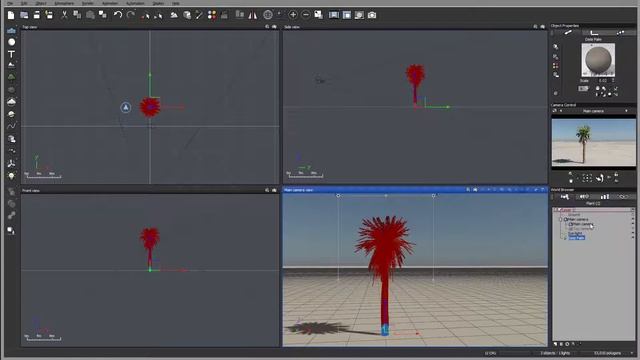Click the Paste icon in top toolbar

[x=90, y=15]
